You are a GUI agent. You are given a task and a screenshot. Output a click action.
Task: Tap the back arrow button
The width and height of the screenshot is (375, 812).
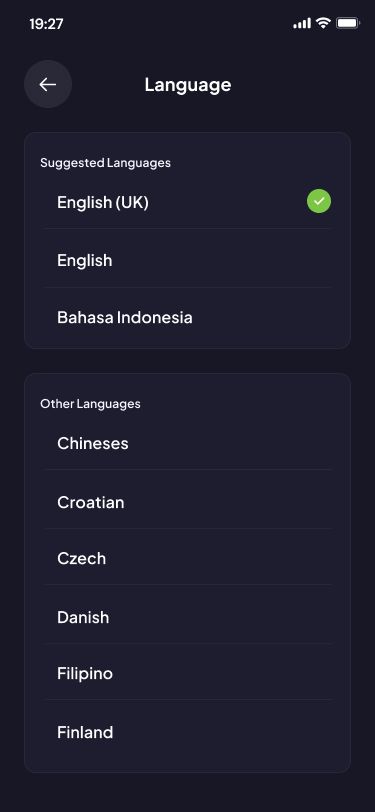pos(48,84)
